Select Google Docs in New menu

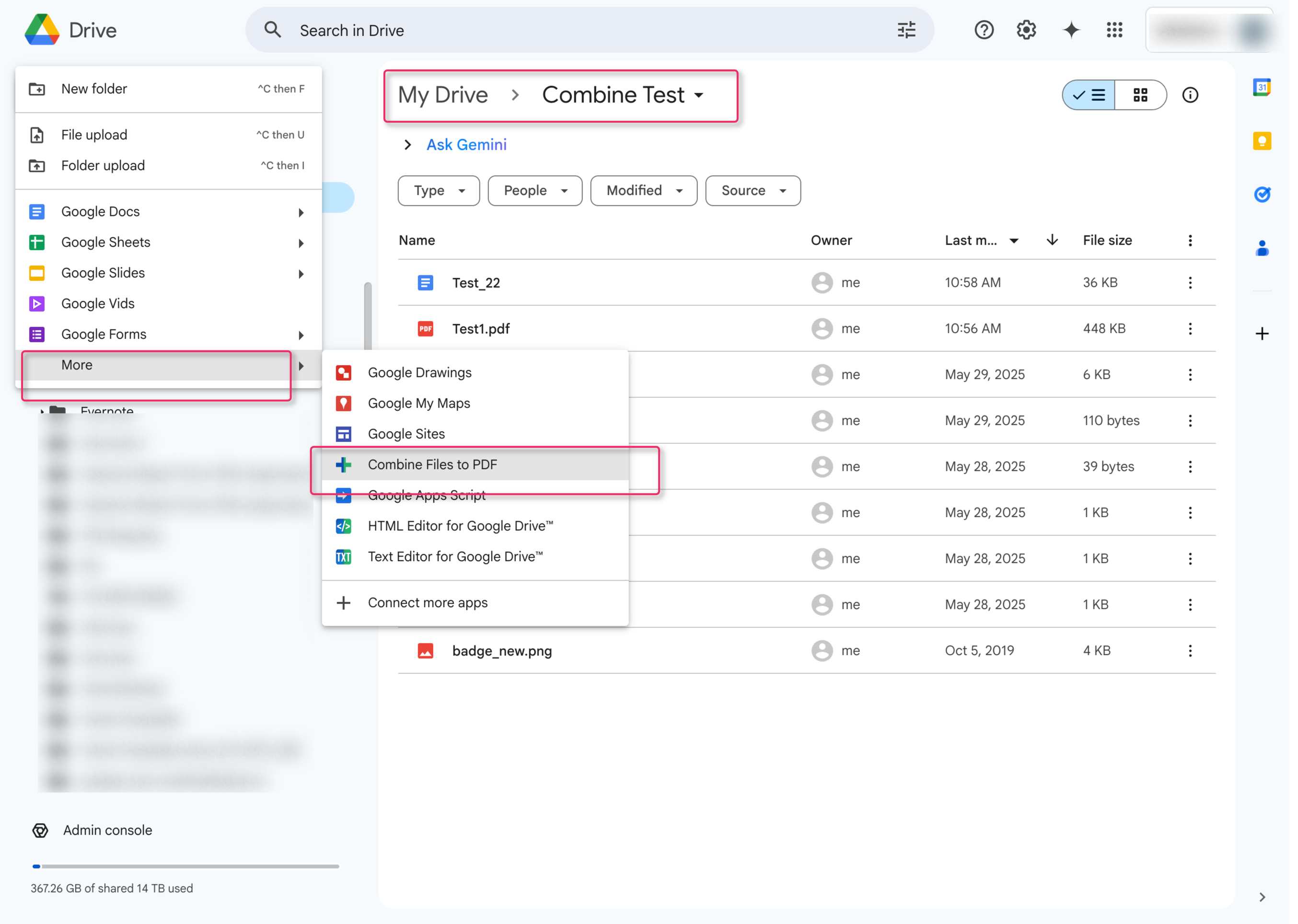pos(168,212)
